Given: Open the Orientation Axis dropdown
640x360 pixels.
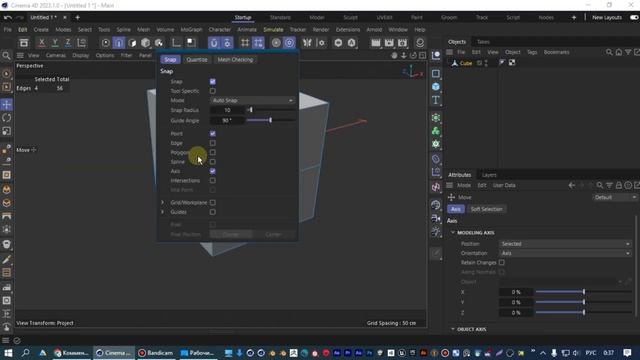Looking at the screenshot, I should (x=565, y=253).
